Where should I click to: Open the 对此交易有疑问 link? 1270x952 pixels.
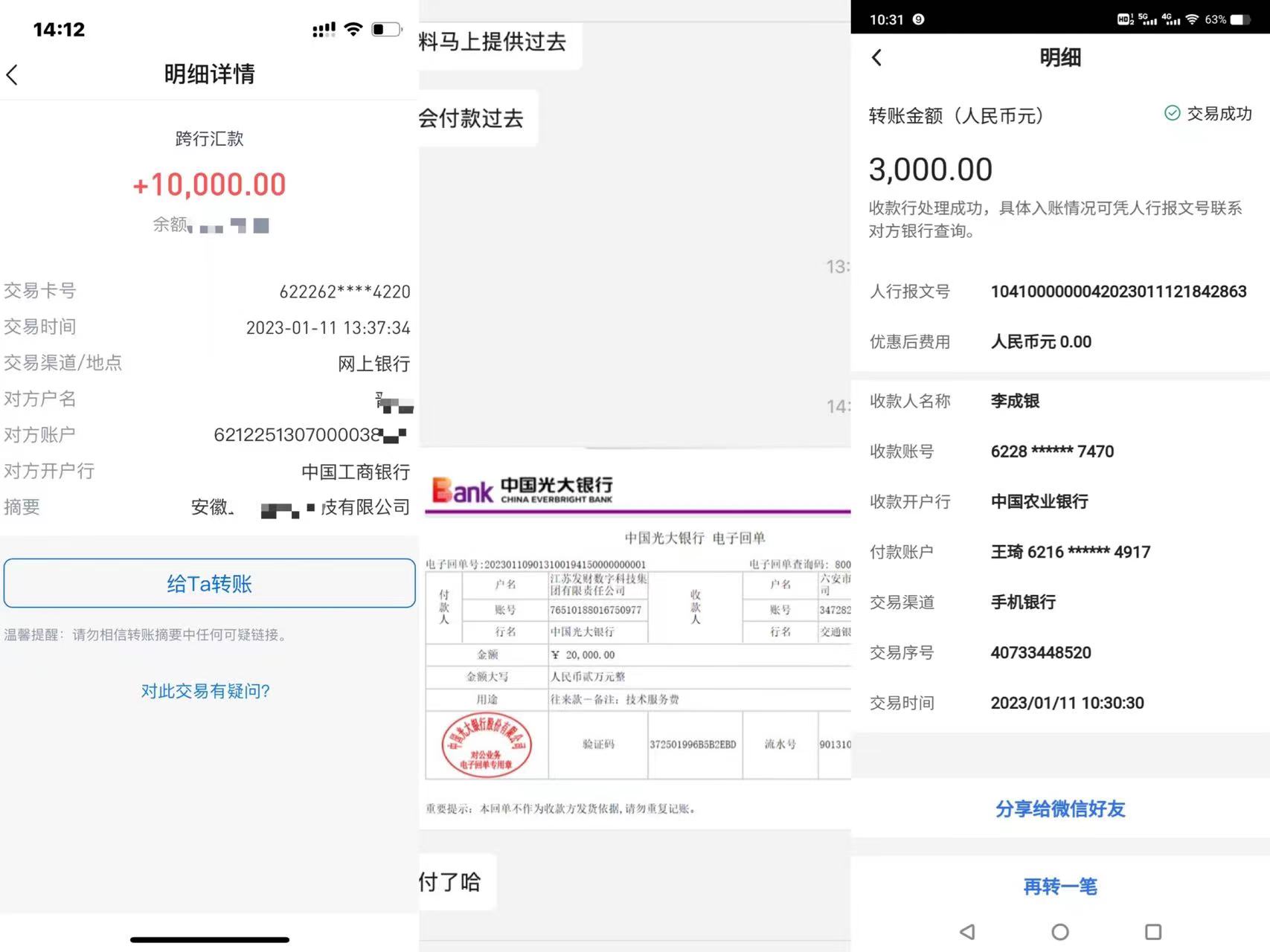(207, 691)
